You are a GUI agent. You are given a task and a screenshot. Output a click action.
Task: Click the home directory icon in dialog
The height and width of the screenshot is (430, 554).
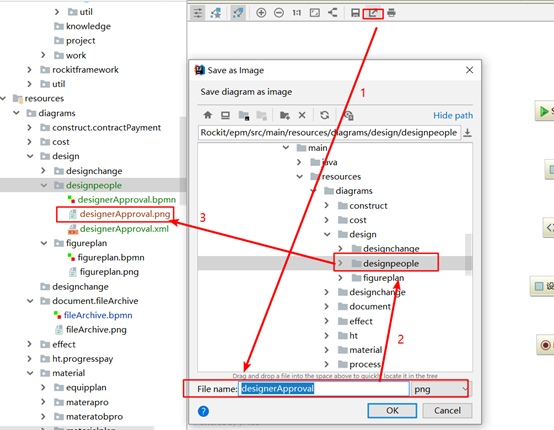[x=208, y=115]
